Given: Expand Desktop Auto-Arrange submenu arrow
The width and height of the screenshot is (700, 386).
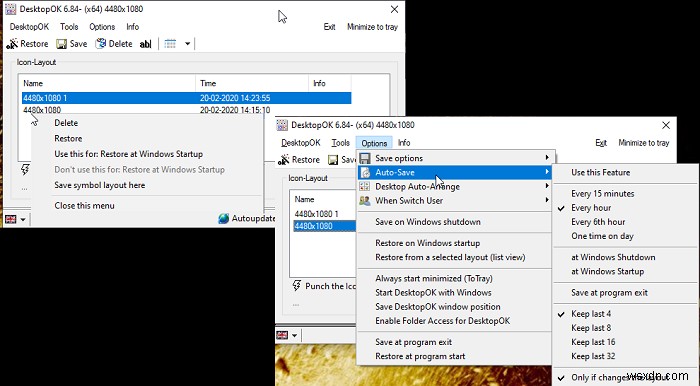Looking at the screenshot, I should 547,186.
